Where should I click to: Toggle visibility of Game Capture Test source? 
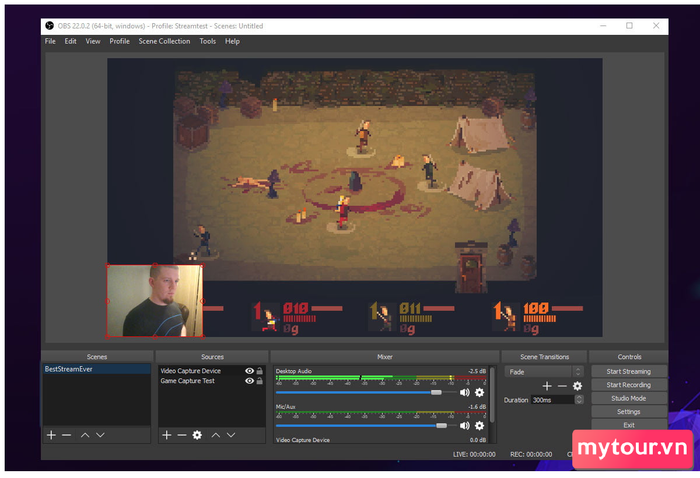tap(250, 381)
